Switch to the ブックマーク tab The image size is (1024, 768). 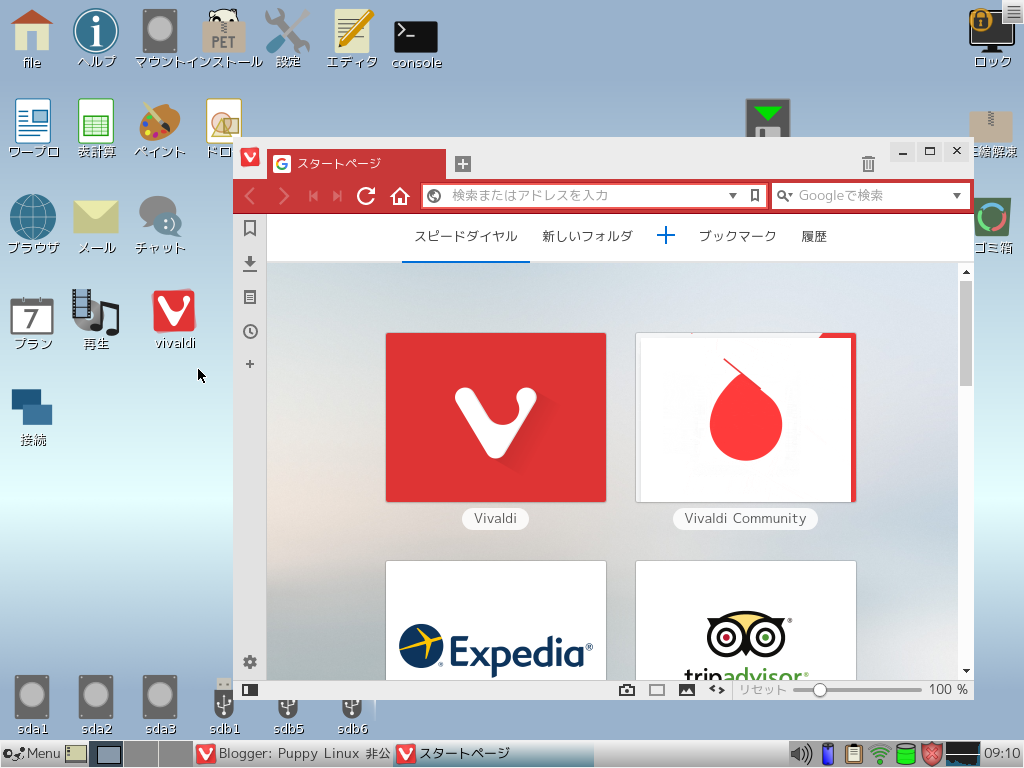coord(737,236)
